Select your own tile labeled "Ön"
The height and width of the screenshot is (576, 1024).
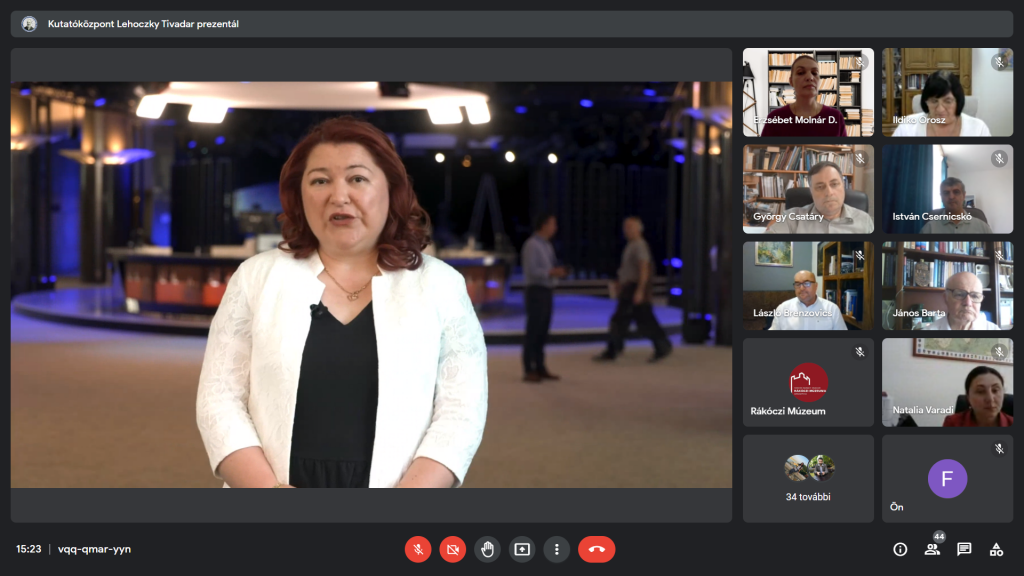tap(947, 478)
